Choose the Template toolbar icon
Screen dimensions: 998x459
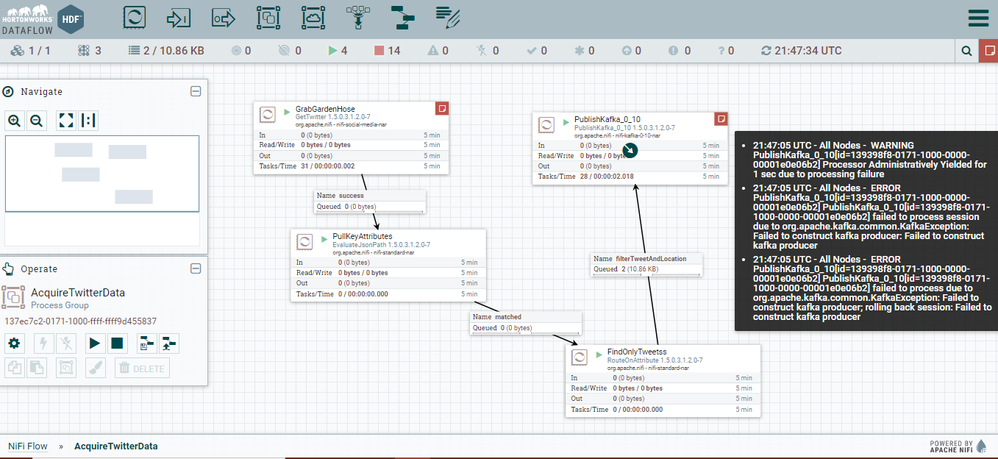tap(402, 17)
